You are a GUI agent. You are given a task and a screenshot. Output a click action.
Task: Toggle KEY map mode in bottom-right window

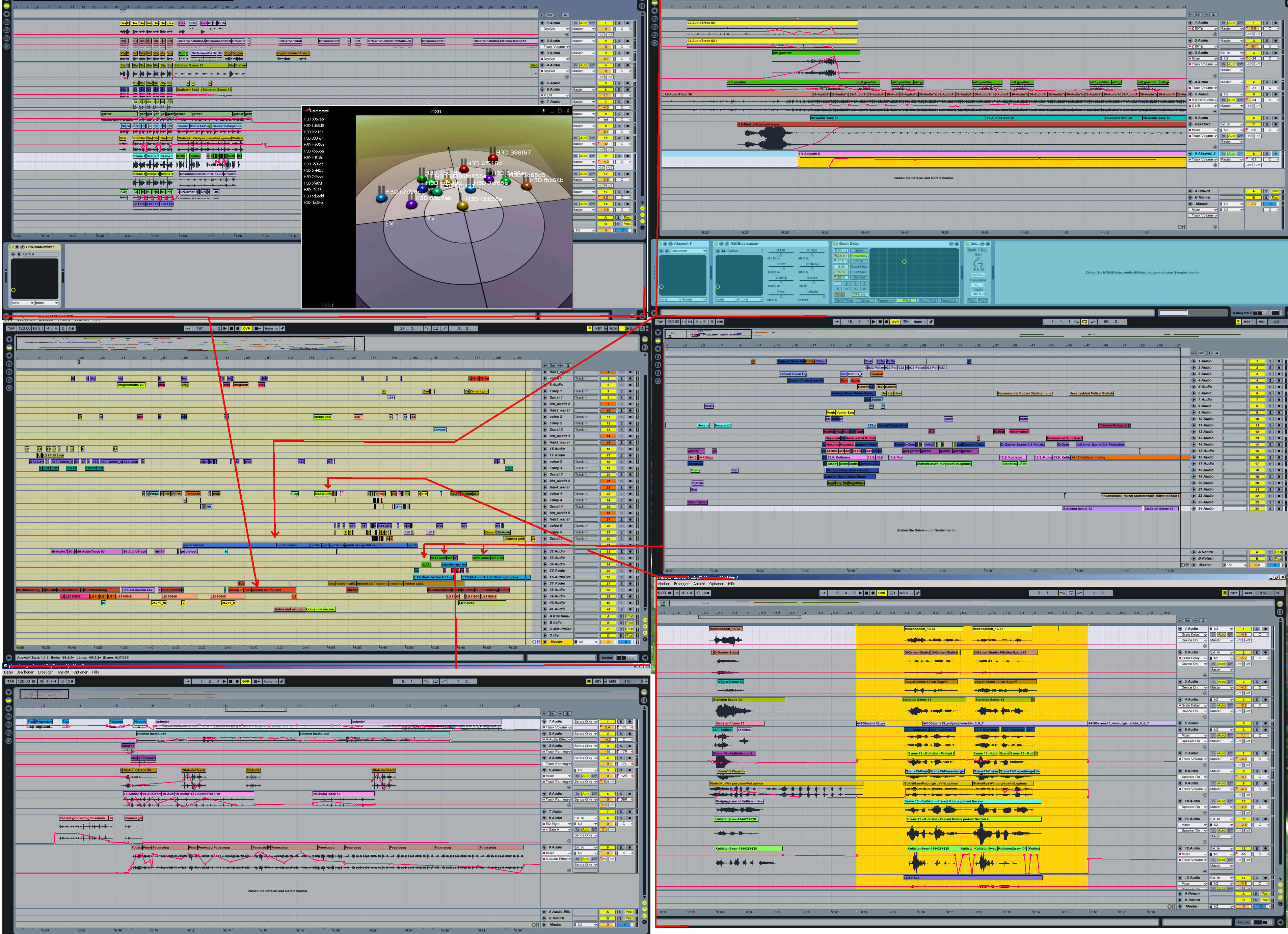tap(1233, 593)
